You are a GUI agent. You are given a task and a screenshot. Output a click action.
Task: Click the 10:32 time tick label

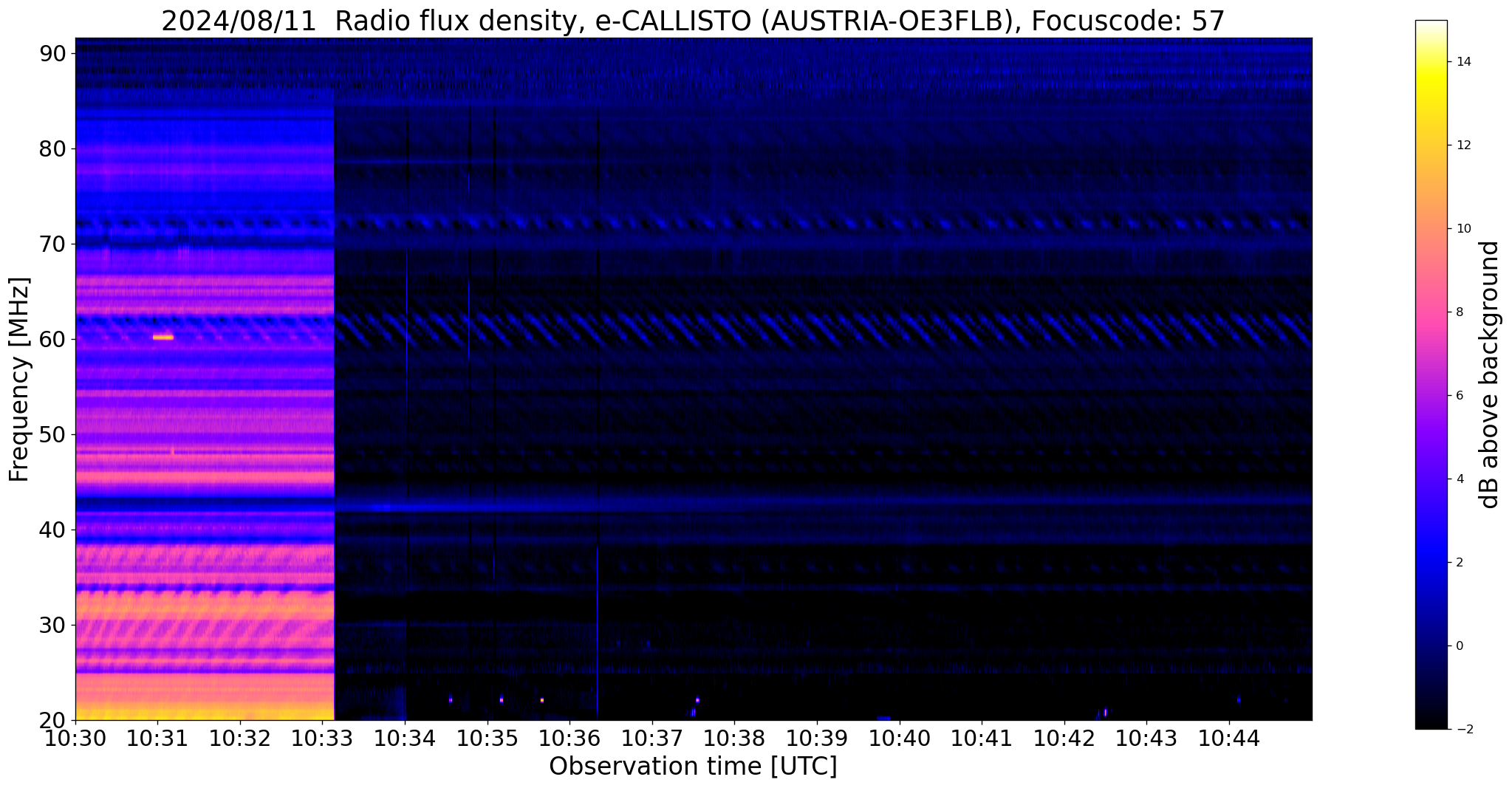pyautogui.click(x=240, y=738)
